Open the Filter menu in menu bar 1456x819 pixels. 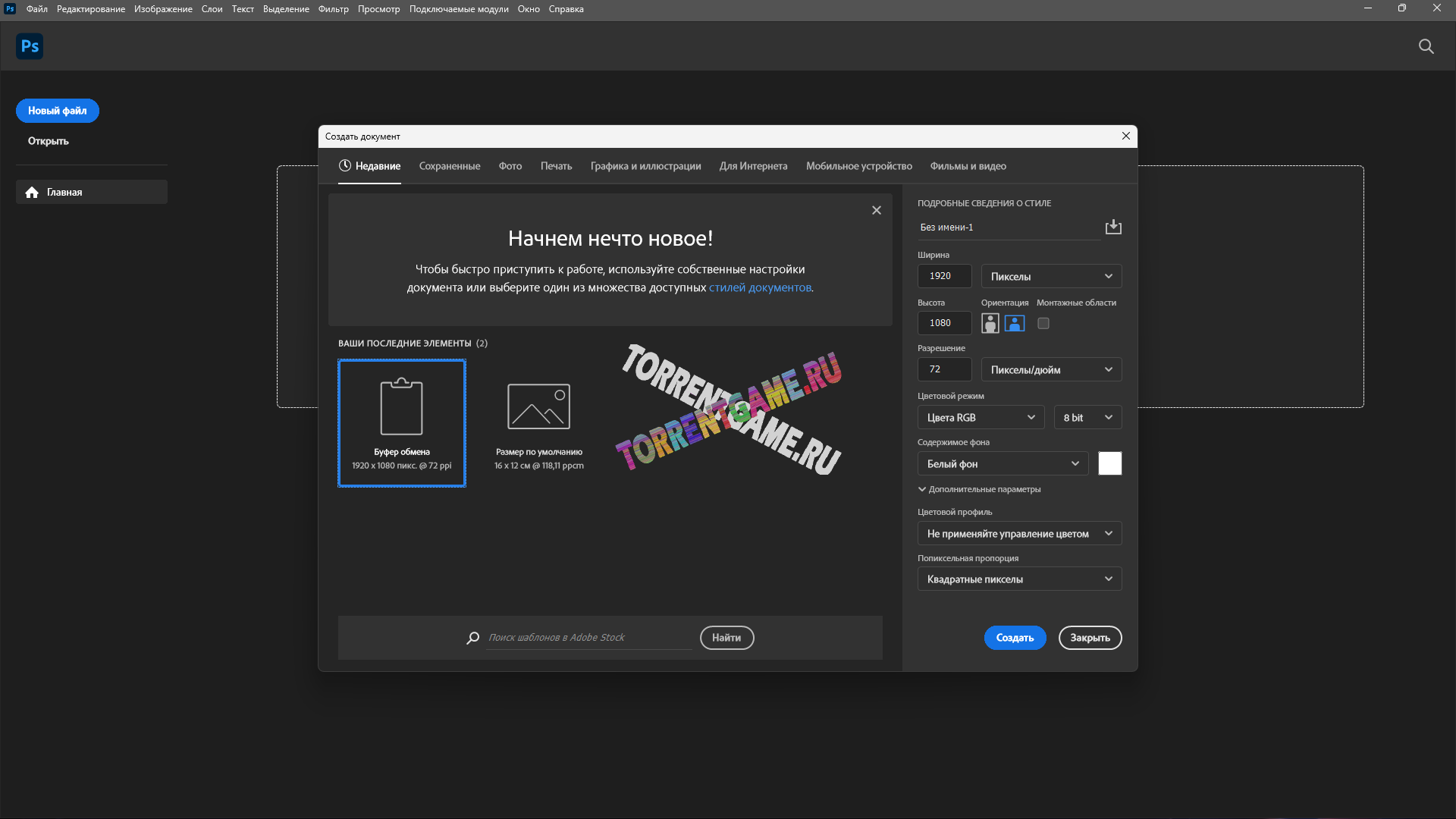pos(333,9)
